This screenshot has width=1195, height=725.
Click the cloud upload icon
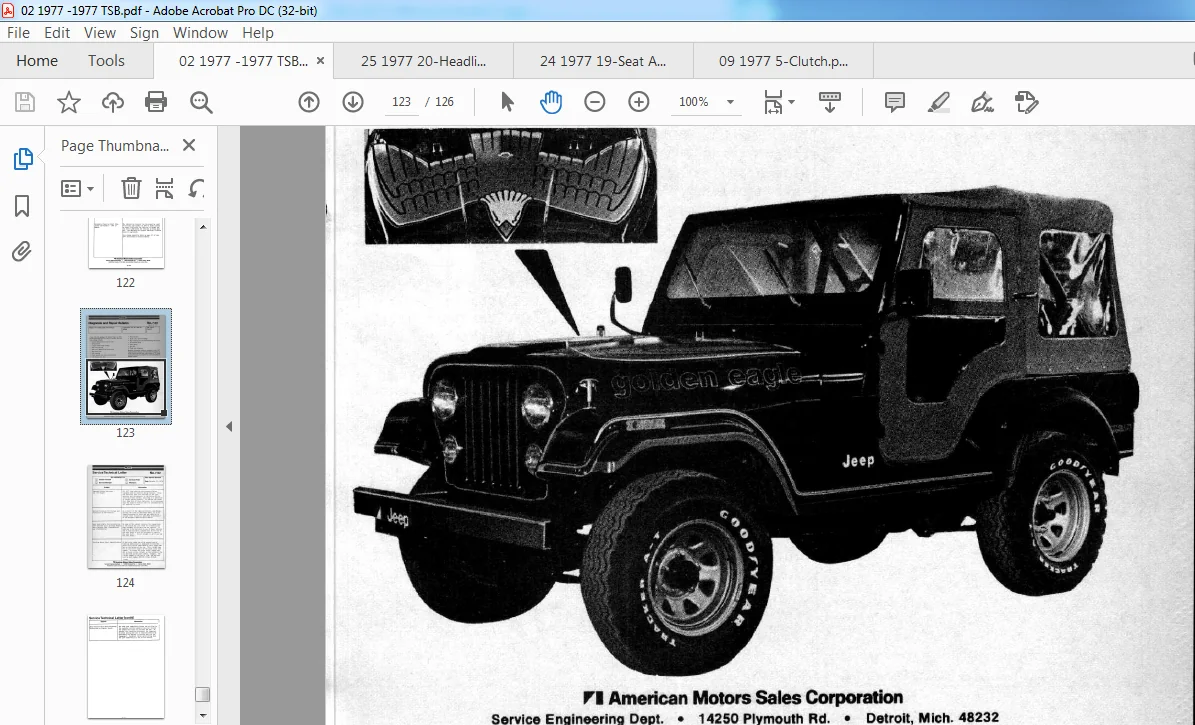pos(113,102)
